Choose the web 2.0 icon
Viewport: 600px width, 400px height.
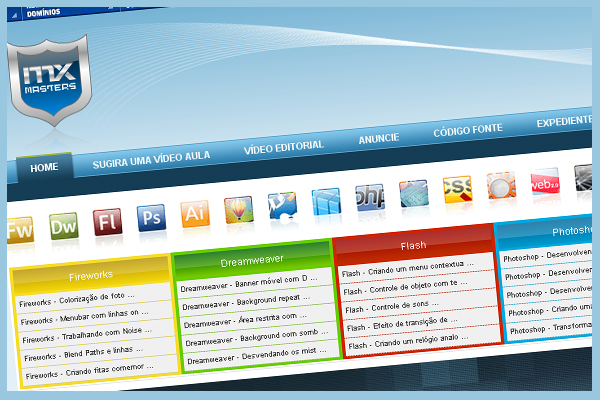(545, 181)
